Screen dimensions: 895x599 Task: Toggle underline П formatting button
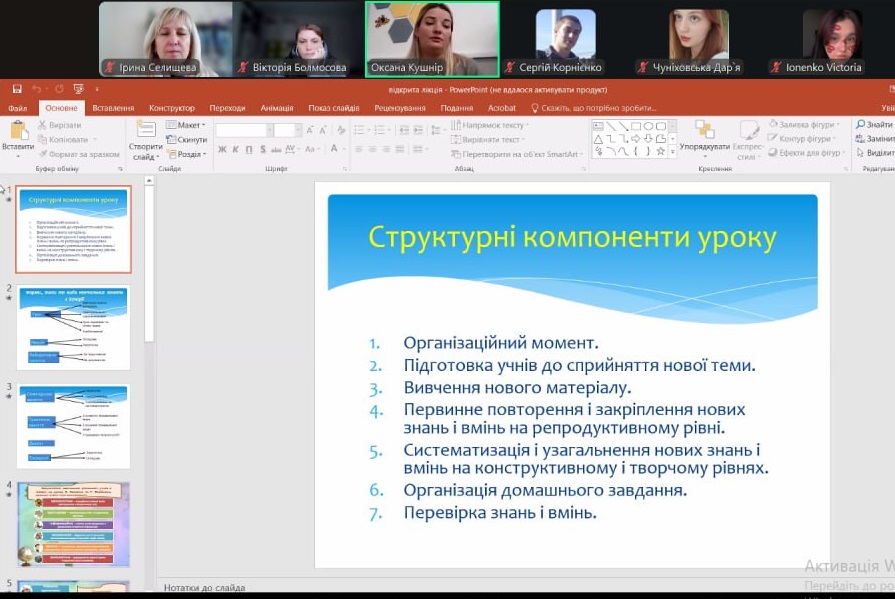[248, 150]
